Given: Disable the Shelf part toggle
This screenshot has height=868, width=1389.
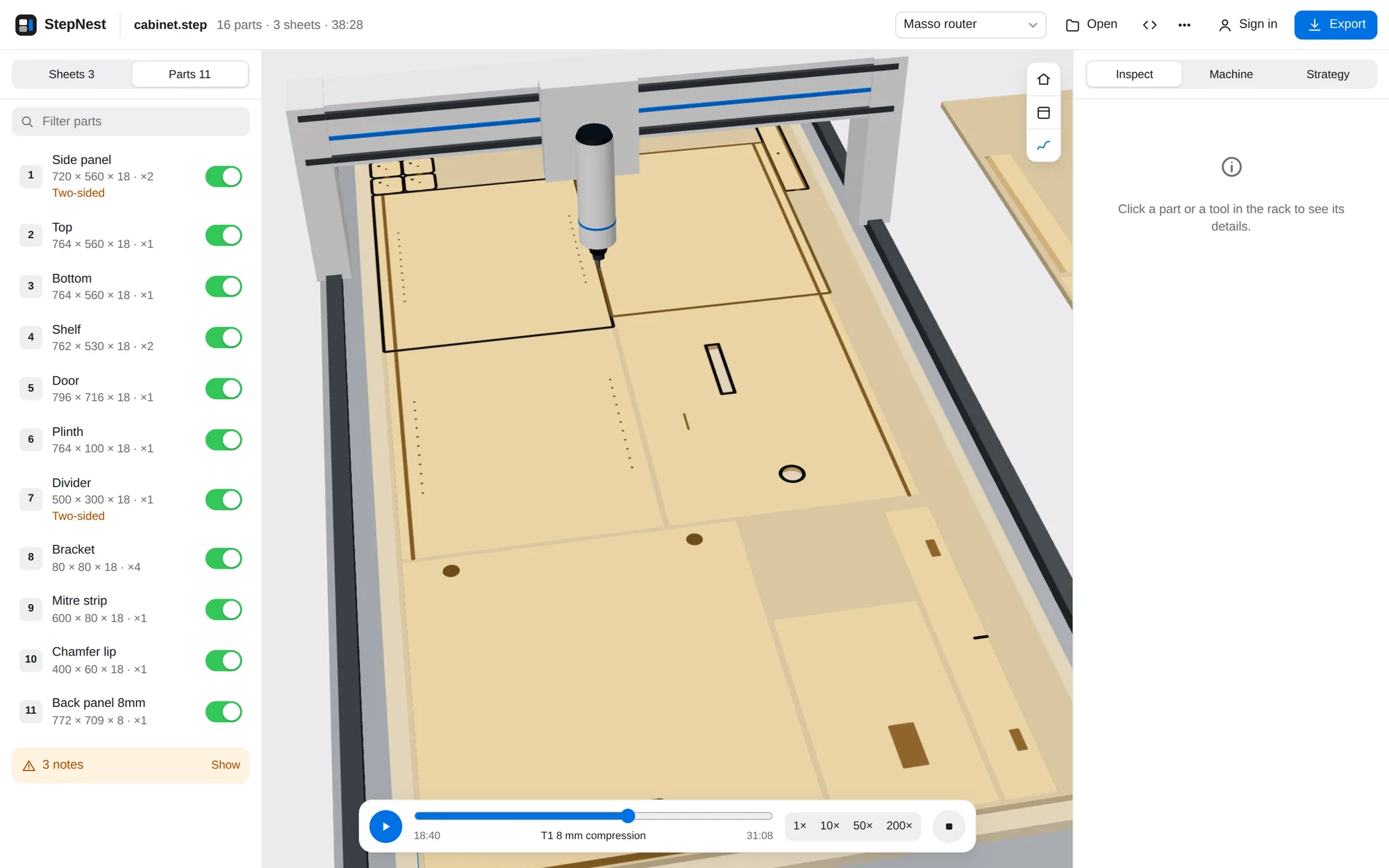Looking at the screenshot, I should point(224,337).
